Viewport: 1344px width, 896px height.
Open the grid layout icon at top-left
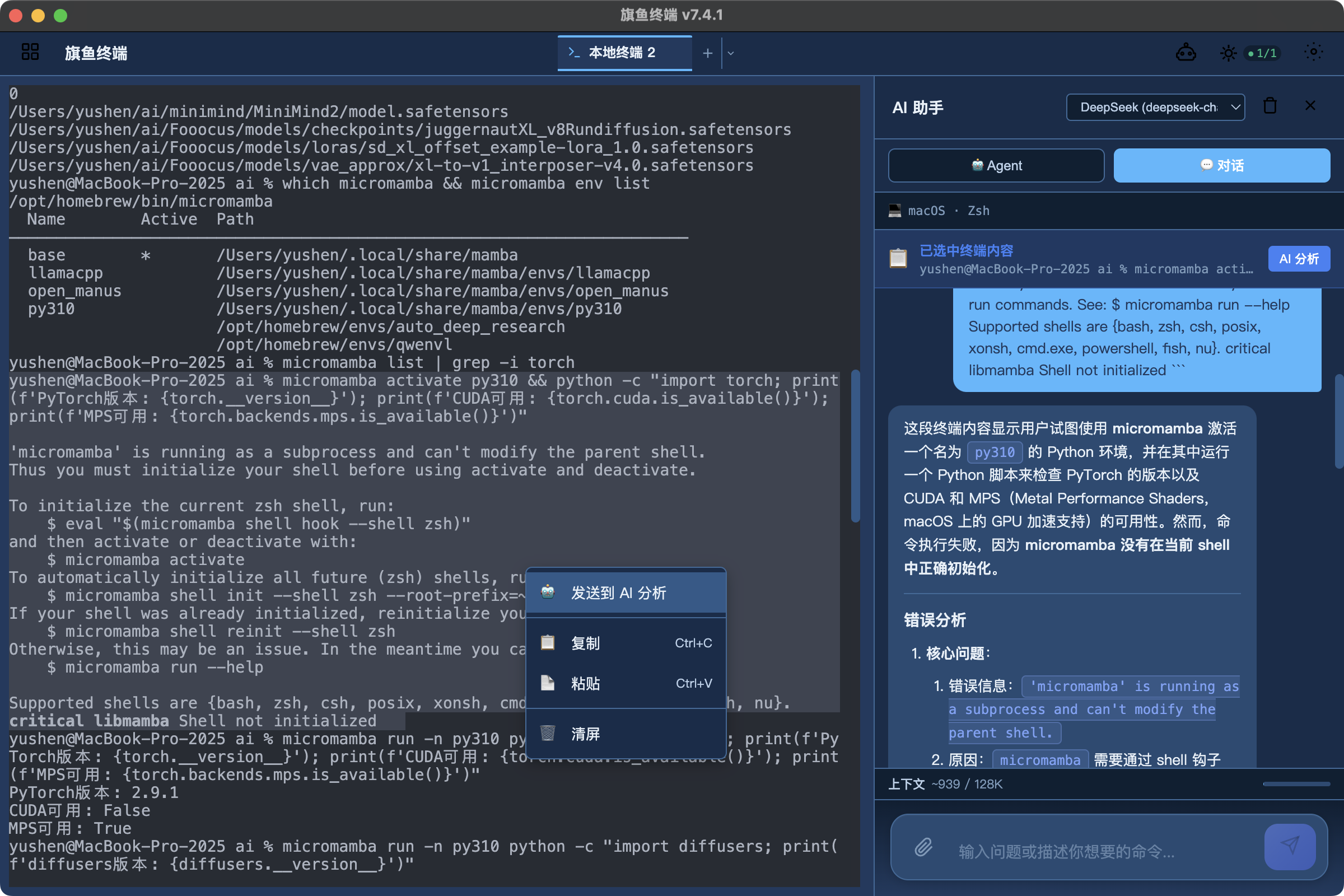tap(30, 53)
